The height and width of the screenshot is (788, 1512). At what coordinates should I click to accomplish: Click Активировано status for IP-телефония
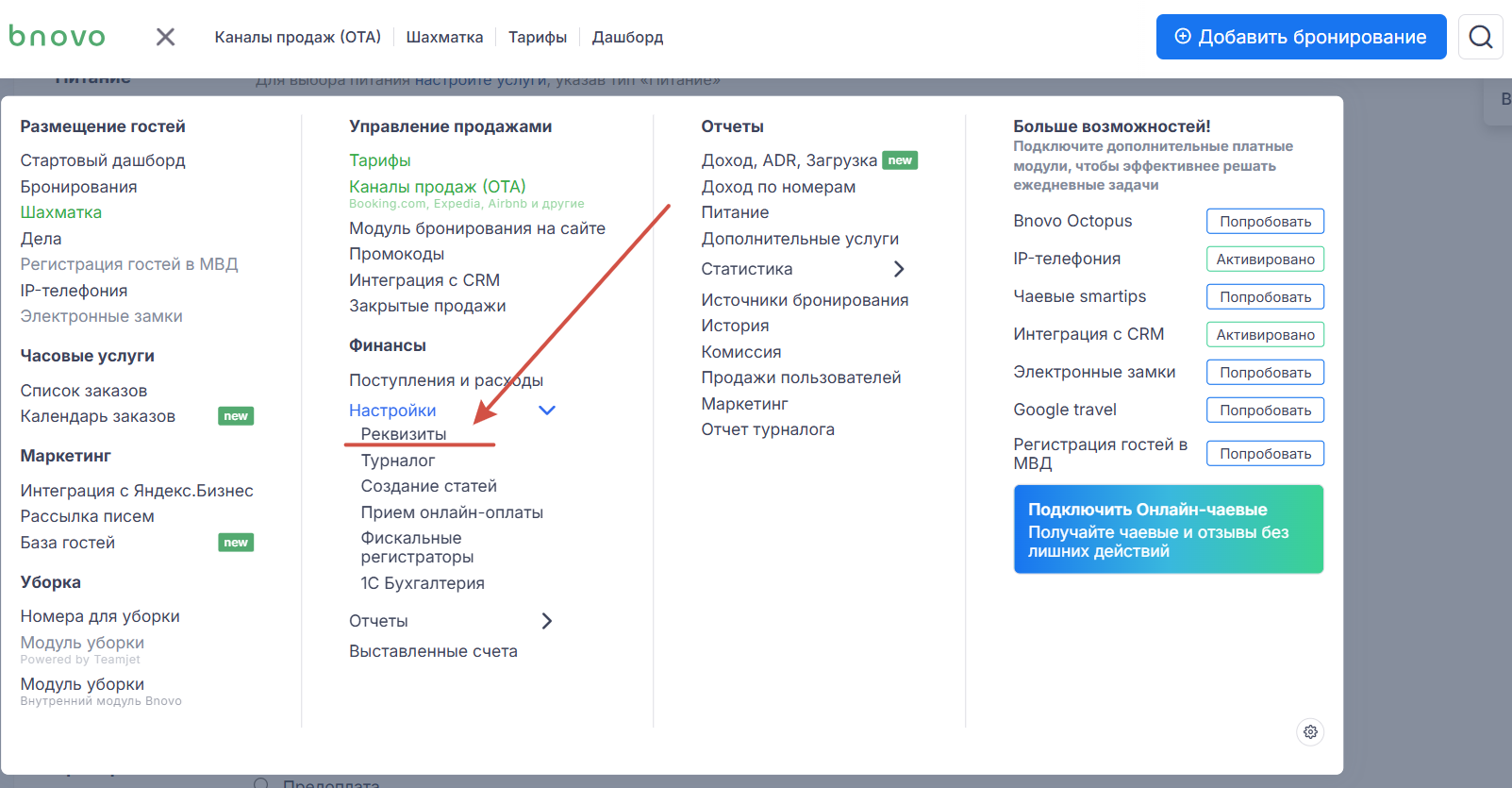pos(1265,259)
